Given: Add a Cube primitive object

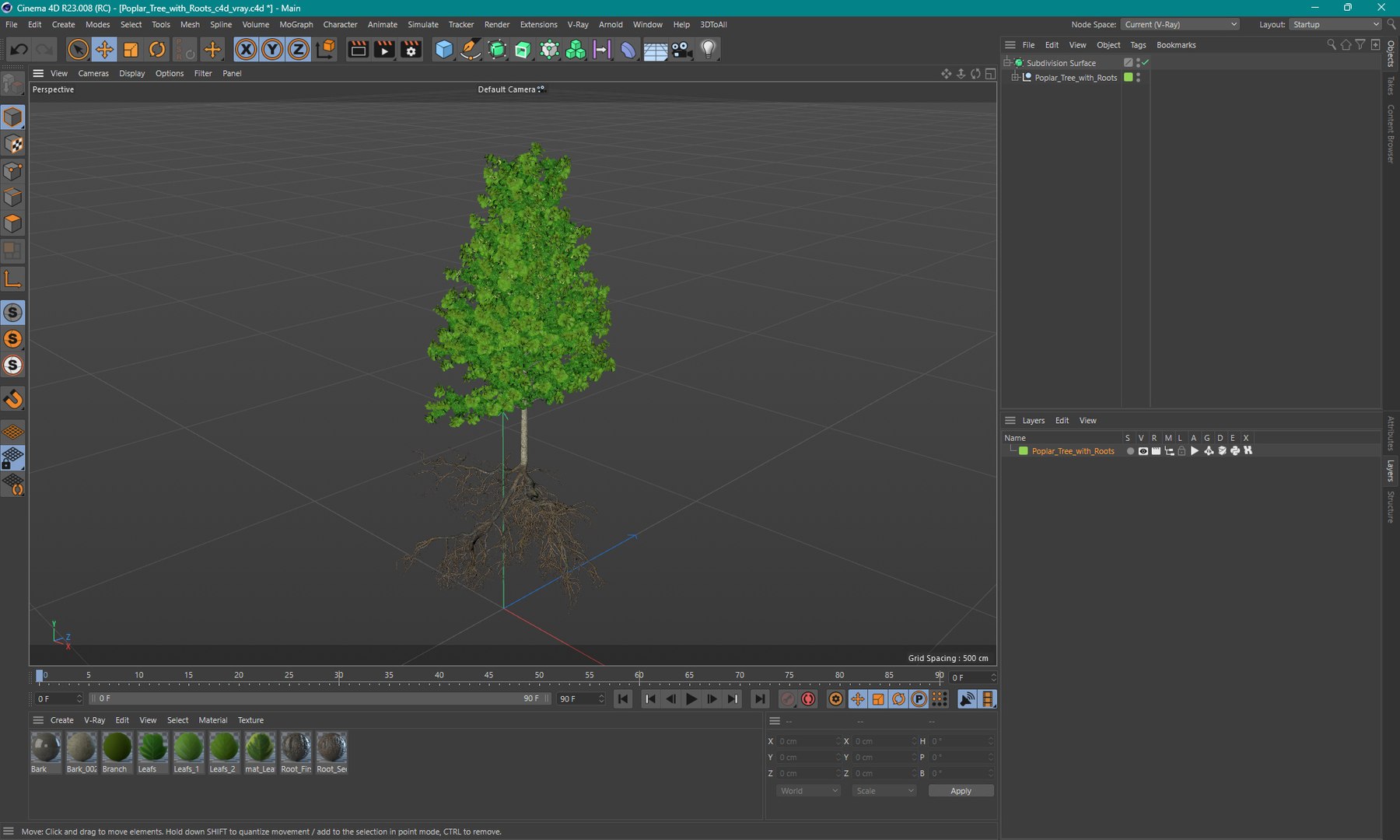Looking at the screenshot, I should [x=444, y=50].
